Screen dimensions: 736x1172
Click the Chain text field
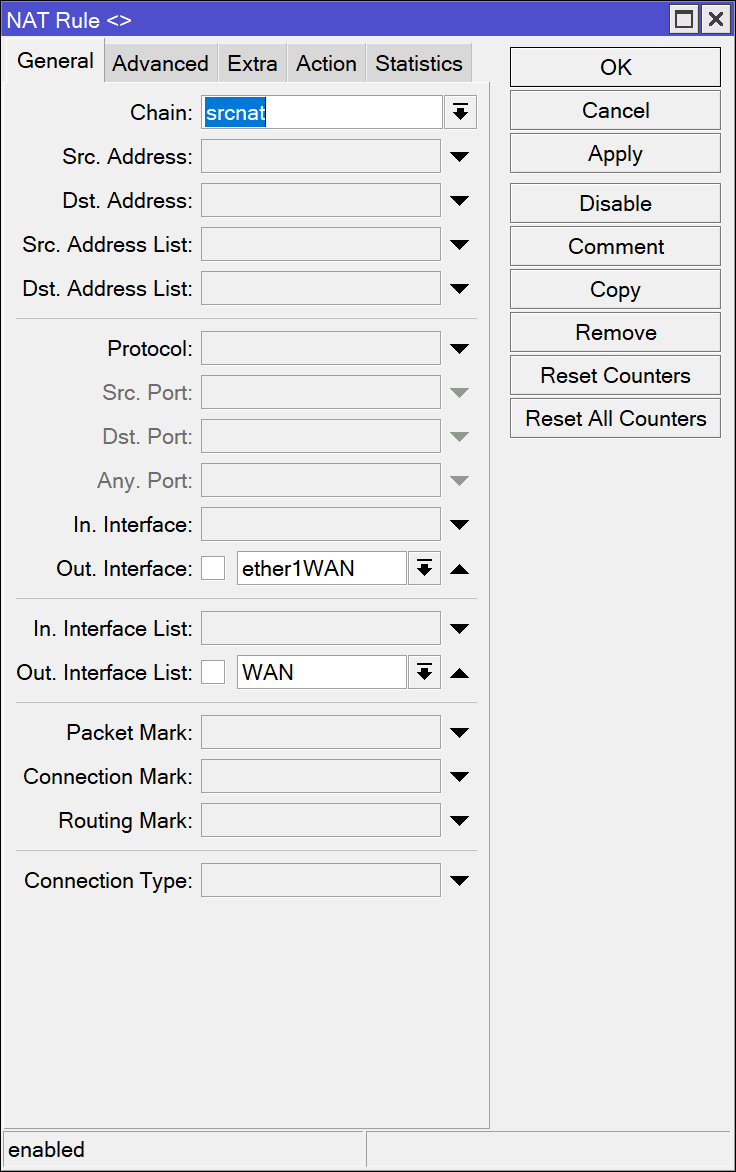[321, 113]
